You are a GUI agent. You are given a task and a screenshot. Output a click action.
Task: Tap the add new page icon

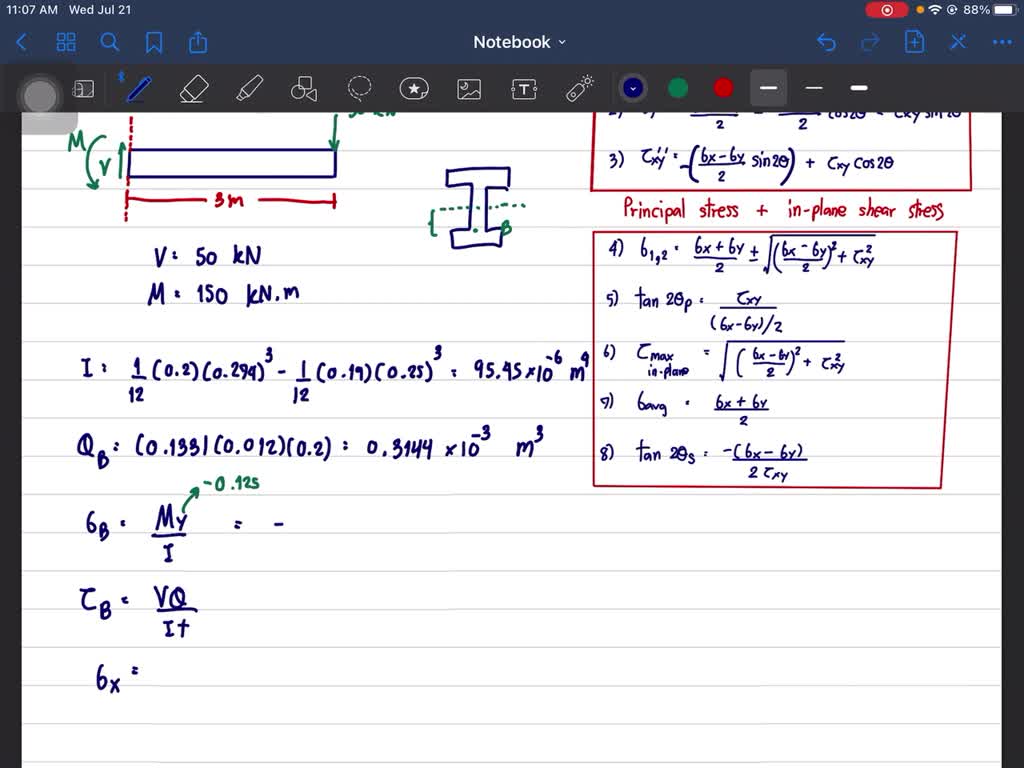(x=914, y=41)
